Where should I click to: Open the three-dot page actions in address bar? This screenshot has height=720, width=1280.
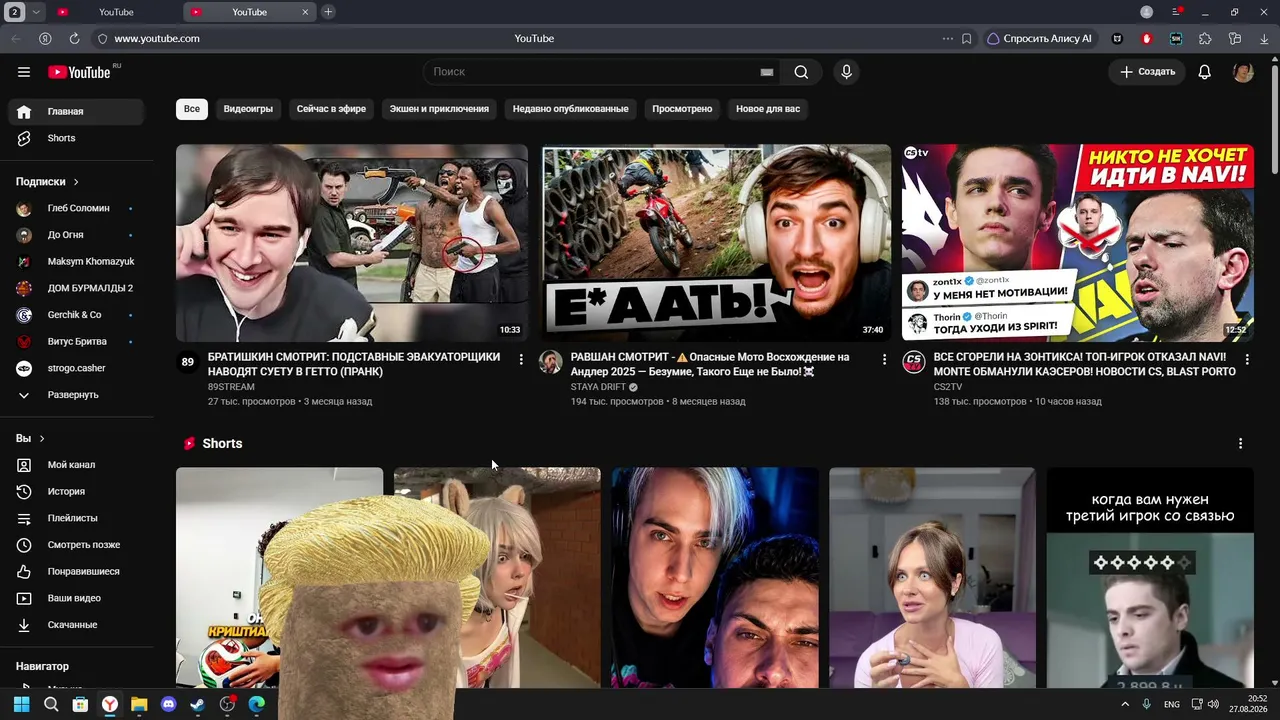click(x=947, y=38)
